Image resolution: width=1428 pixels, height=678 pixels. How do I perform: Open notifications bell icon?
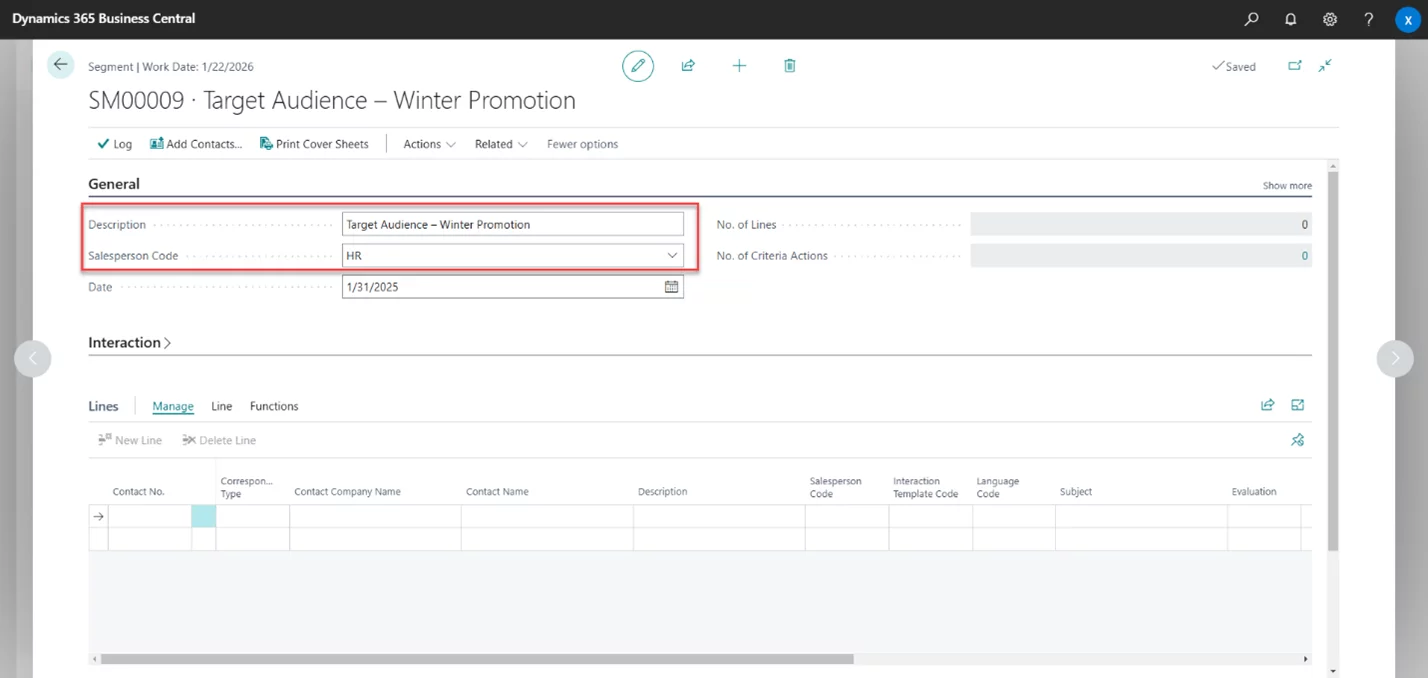coord(1290,19)
